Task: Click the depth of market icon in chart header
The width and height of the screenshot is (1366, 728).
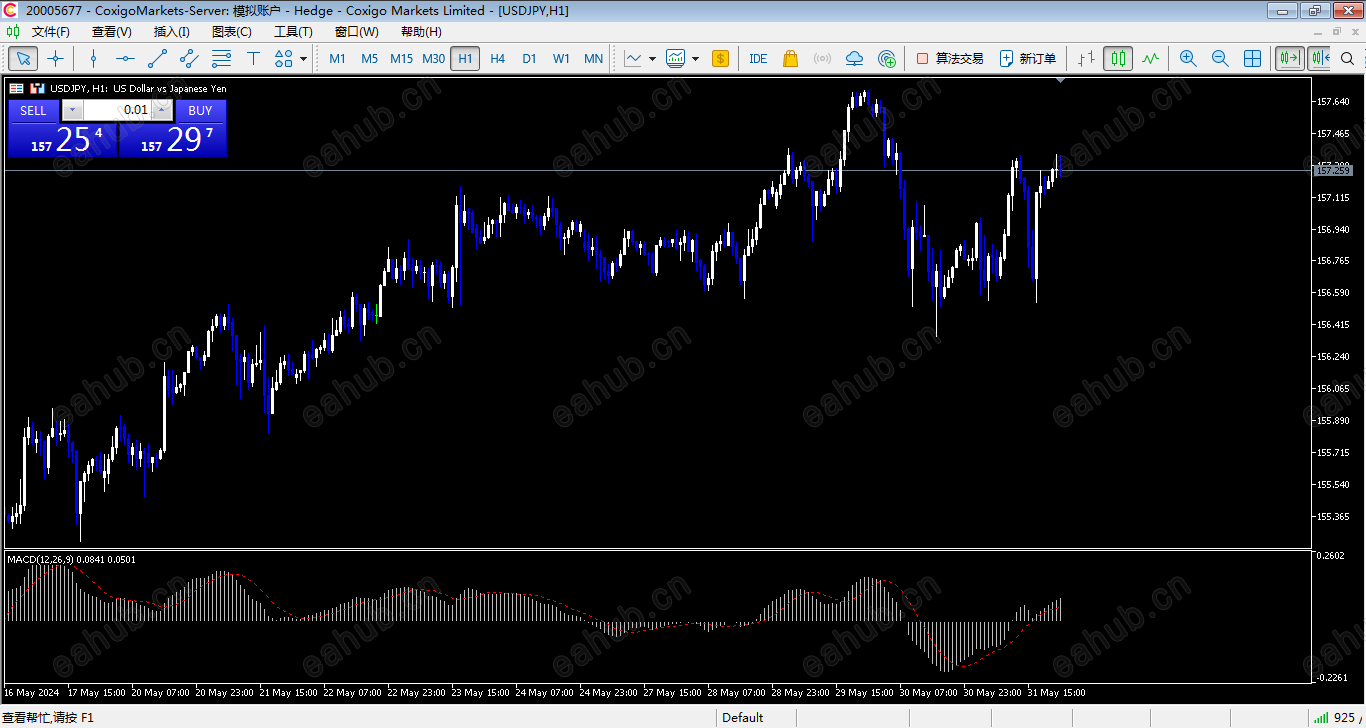Action: 17,88
